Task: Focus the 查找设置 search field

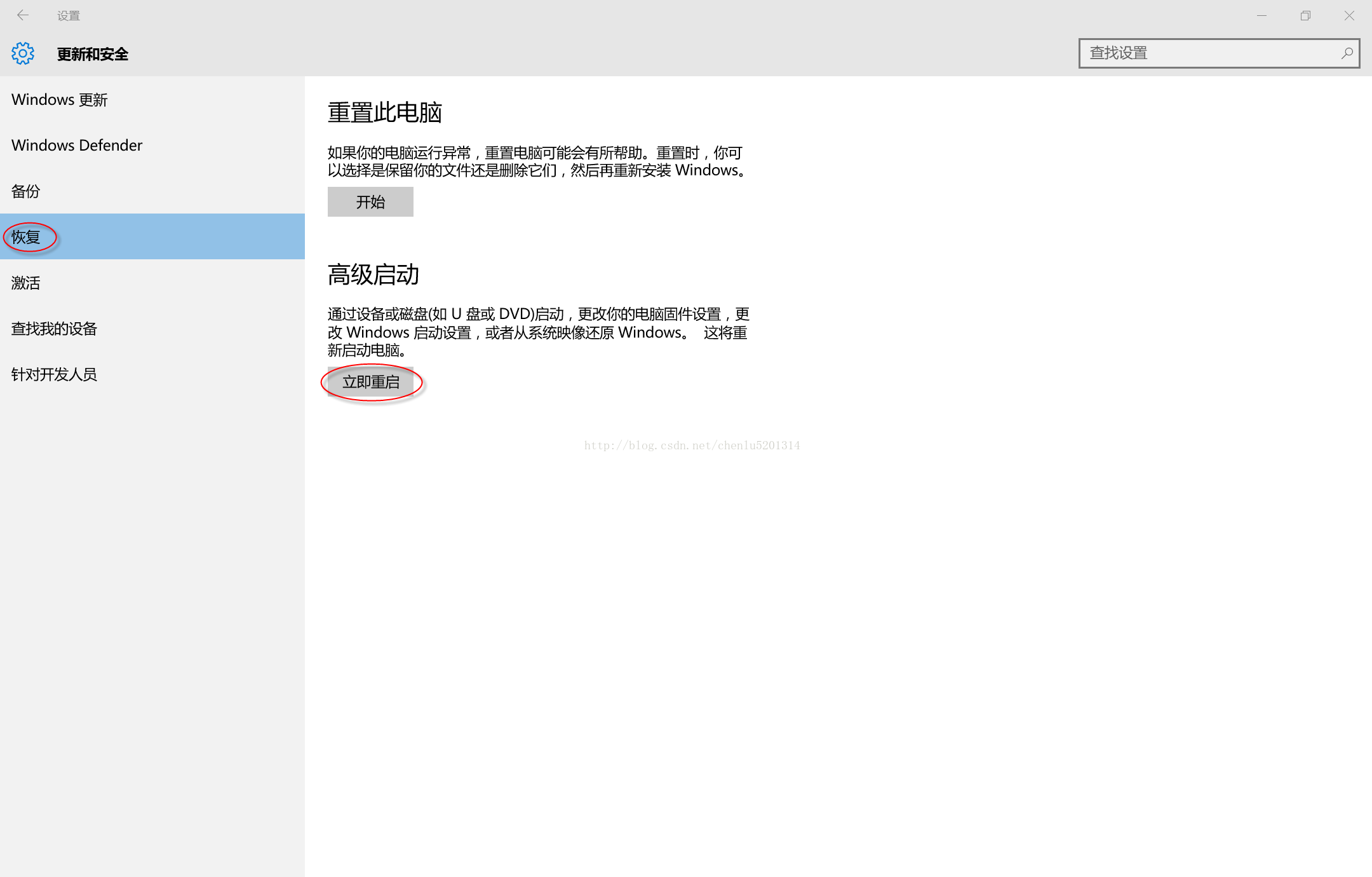Action: [1219, 53]
